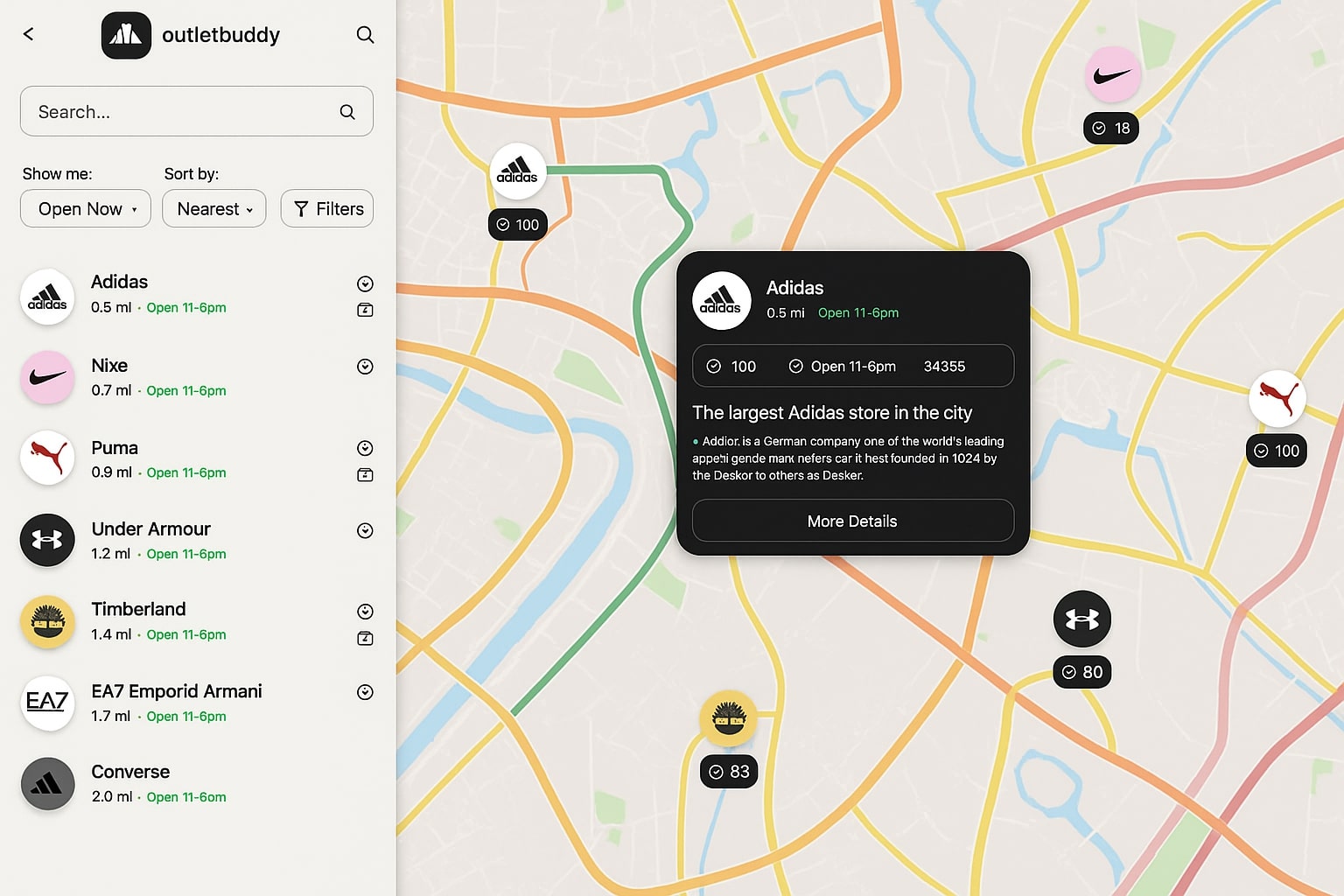Select the EA7 logo in list
The height and width of the screenshot is (896, 1344).
click(x=47, y=703)
